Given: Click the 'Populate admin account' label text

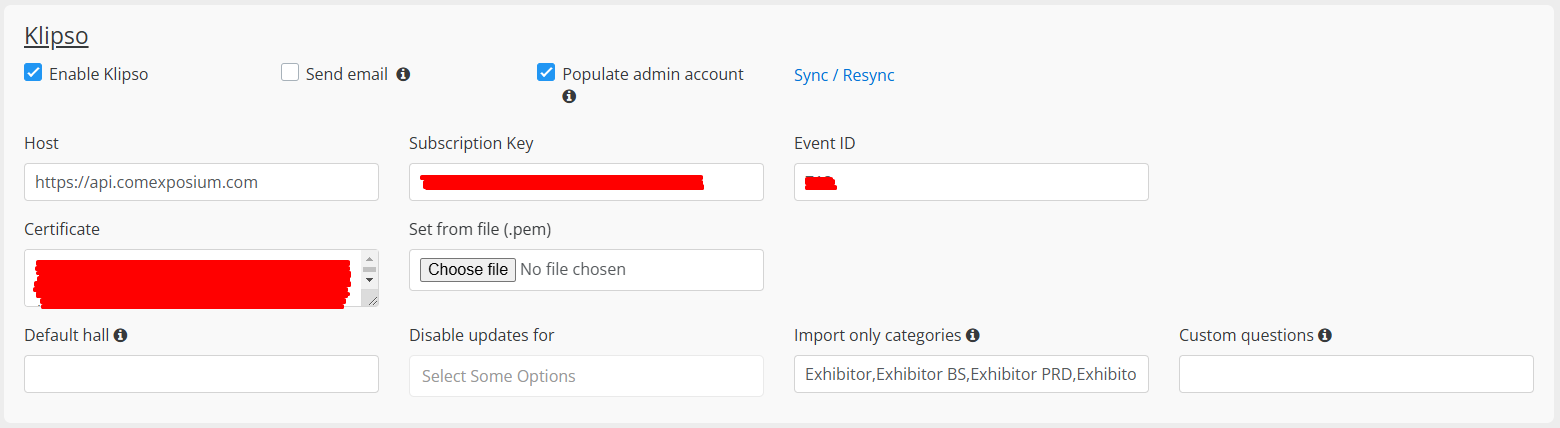Looking at the screenshot, I should point(653,74).
